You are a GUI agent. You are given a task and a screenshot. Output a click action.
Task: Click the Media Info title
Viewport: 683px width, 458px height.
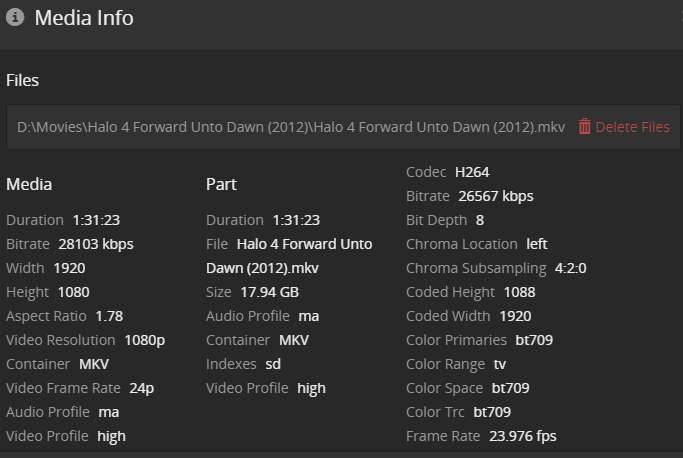pos(84,18)
